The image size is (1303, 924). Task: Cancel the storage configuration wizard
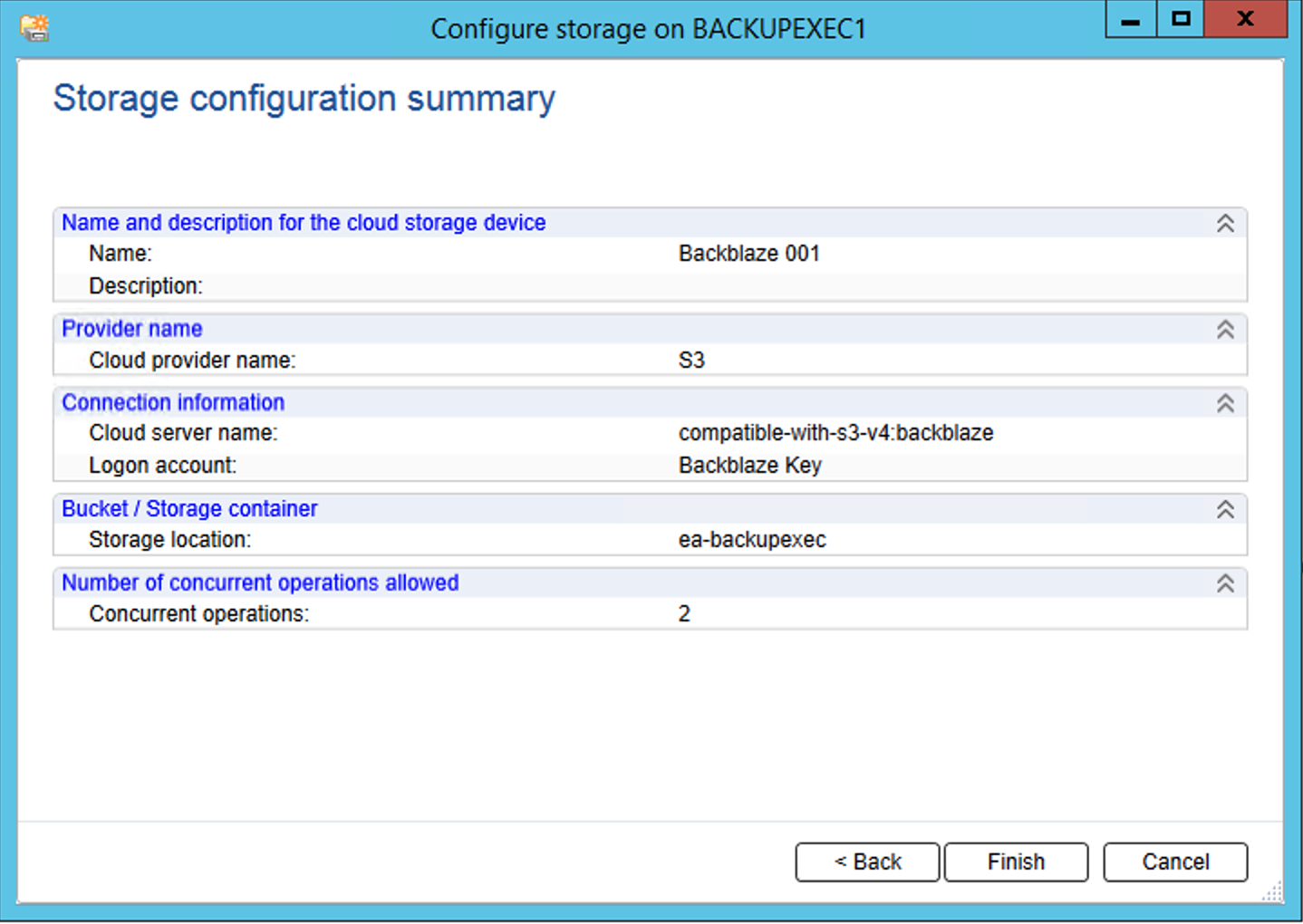tap(1175, 861)
